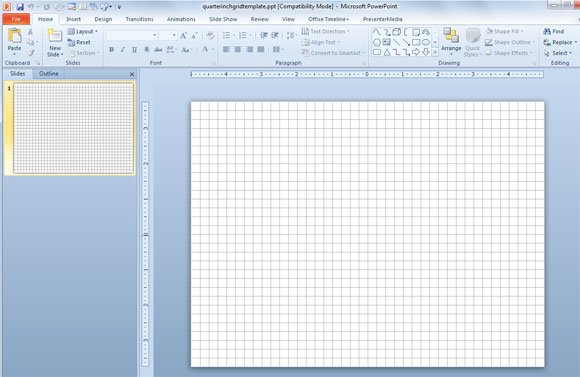The image size is (580, 377).
Task: Click the Paste clipboard icon
Action: tap(14, 36)
